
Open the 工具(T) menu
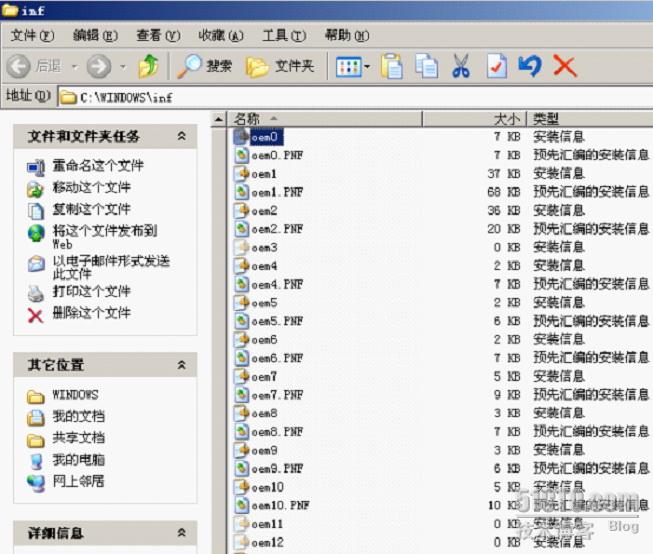[x=284, y=35]
